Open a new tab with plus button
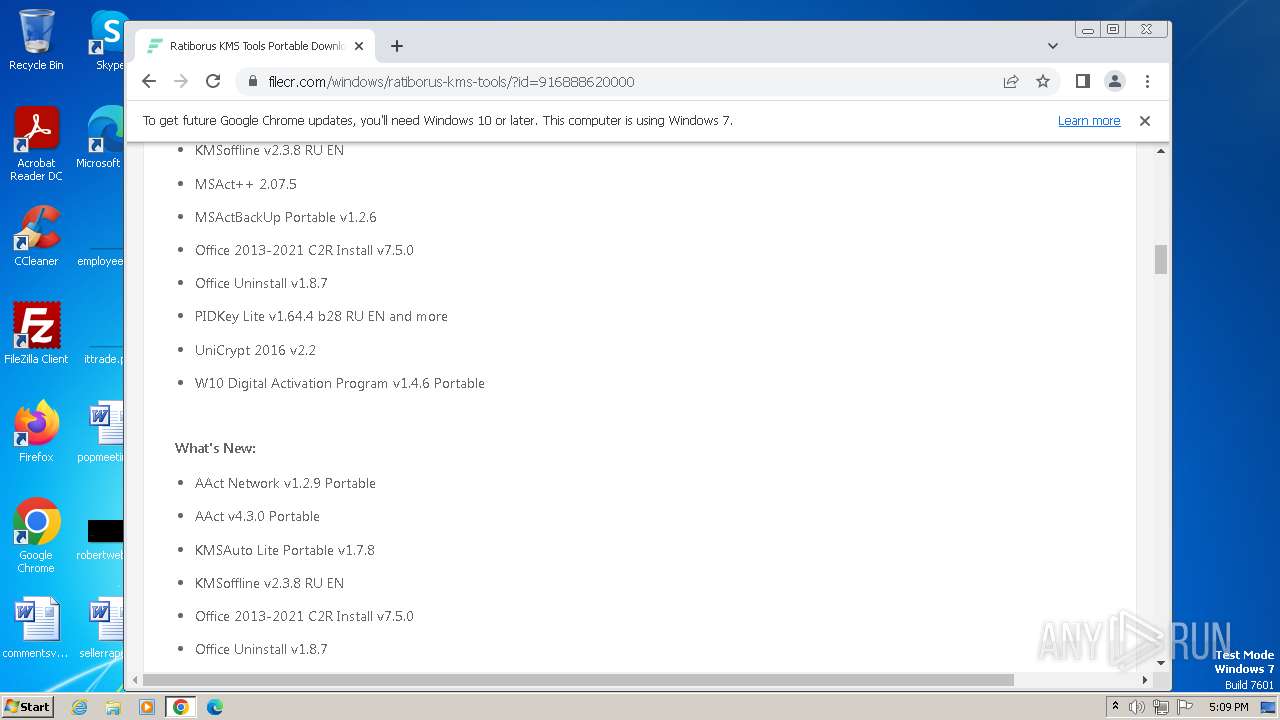Viewport: 1280px width, 720px height. [x=397, y=46]
